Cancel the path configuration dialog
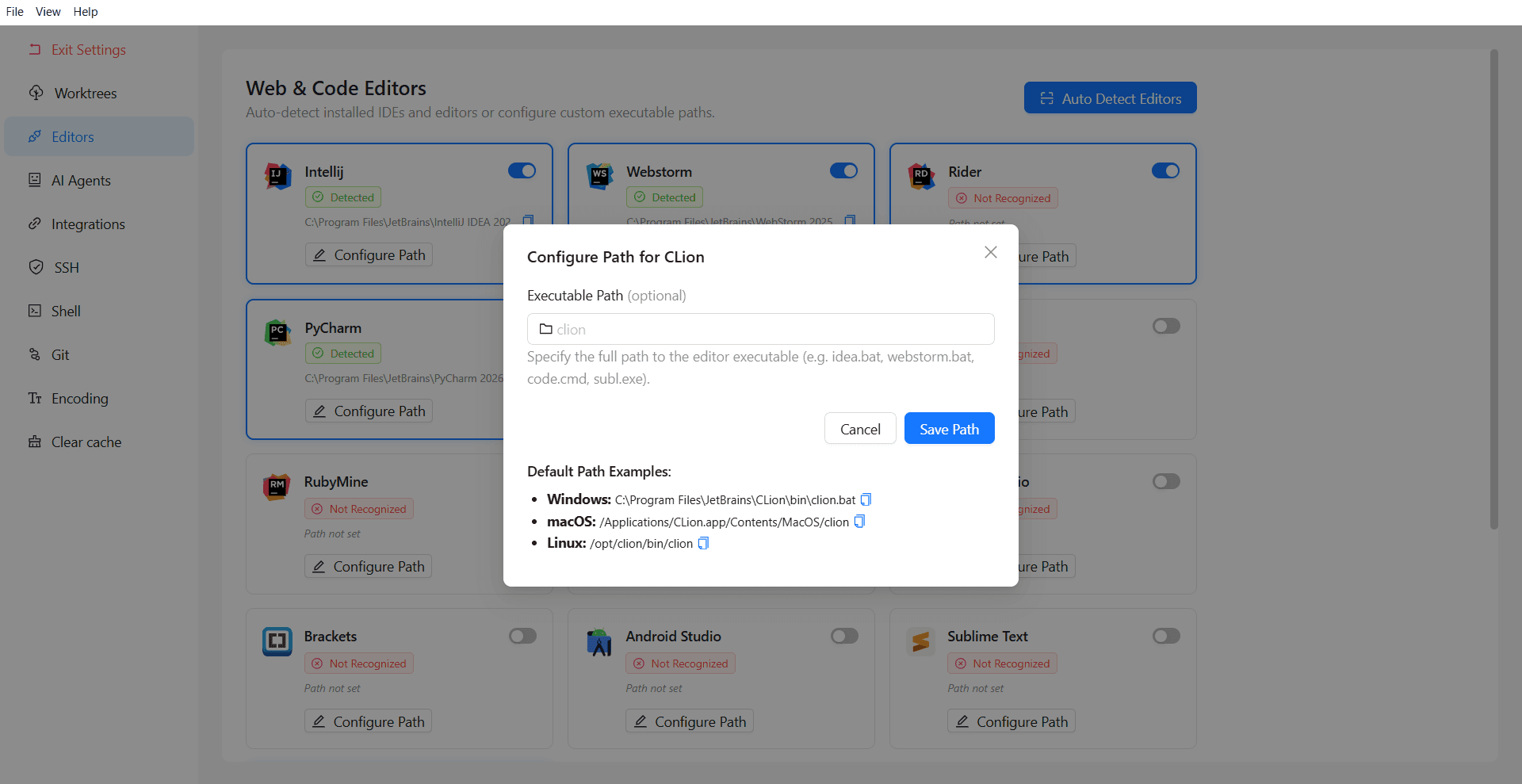The image size is (1522, 784). pos(860,429)
